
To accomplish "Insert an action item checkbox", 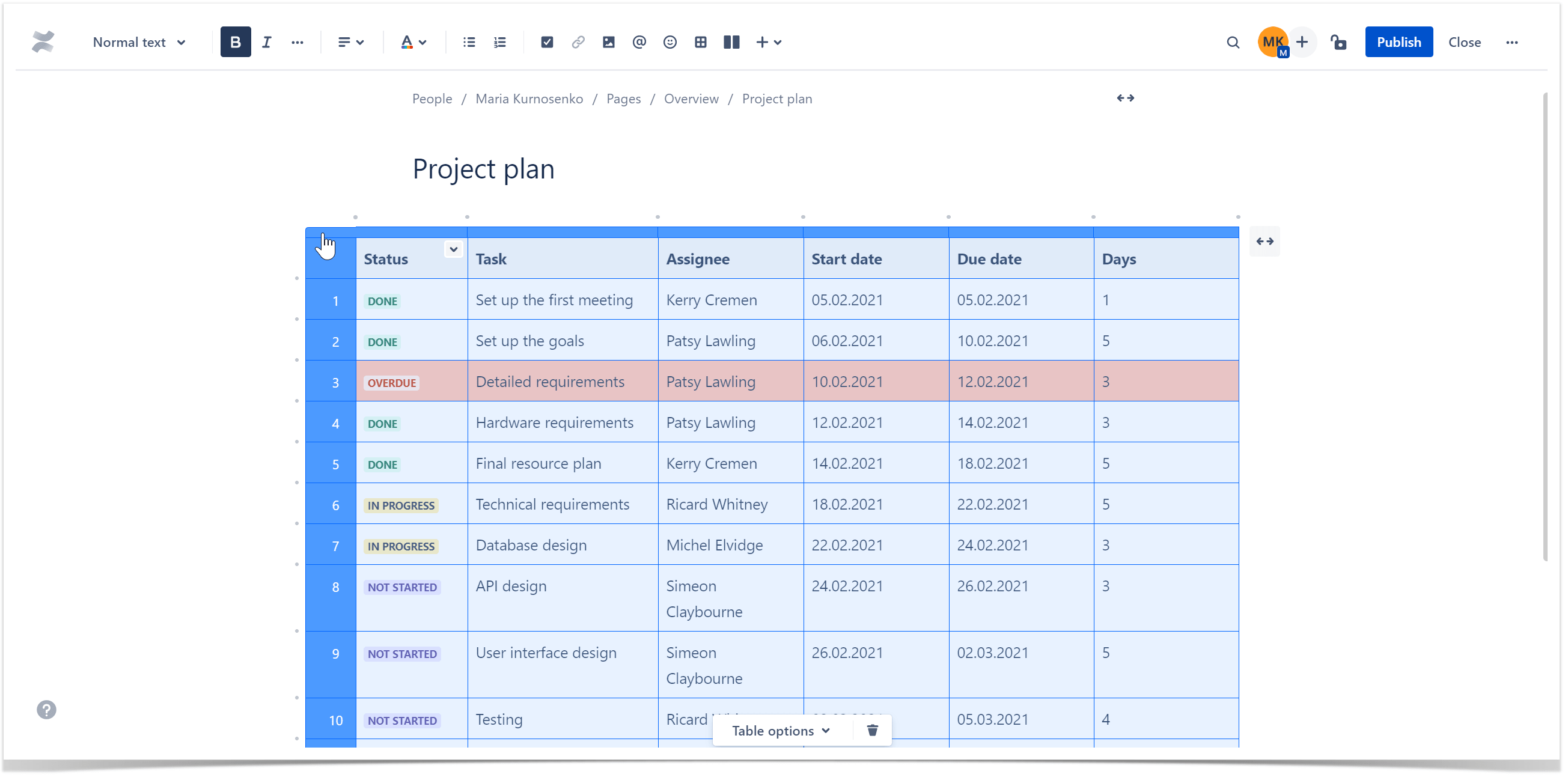I will 547,42.
